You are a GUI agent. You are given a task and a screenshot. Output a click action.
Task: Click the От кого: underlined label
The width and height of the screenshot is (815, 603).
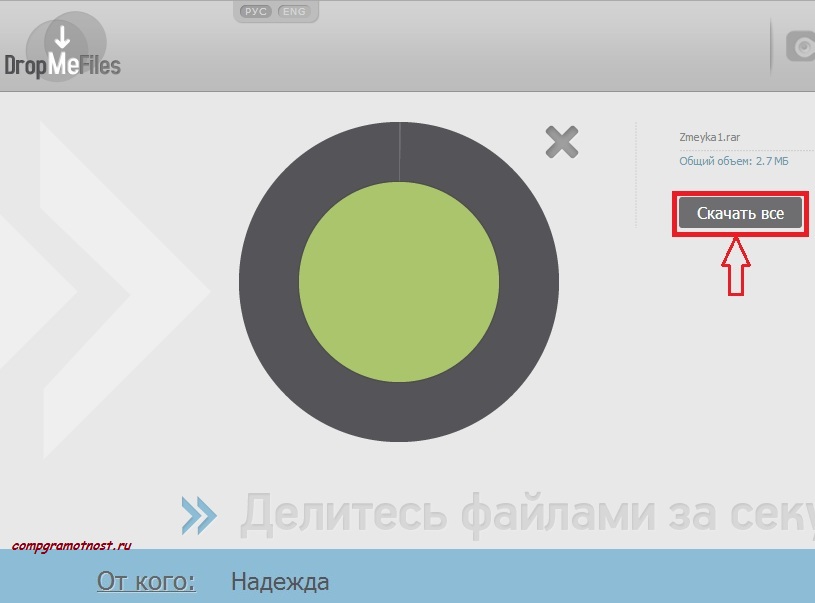pyautogui.click(x=146, y=581)
